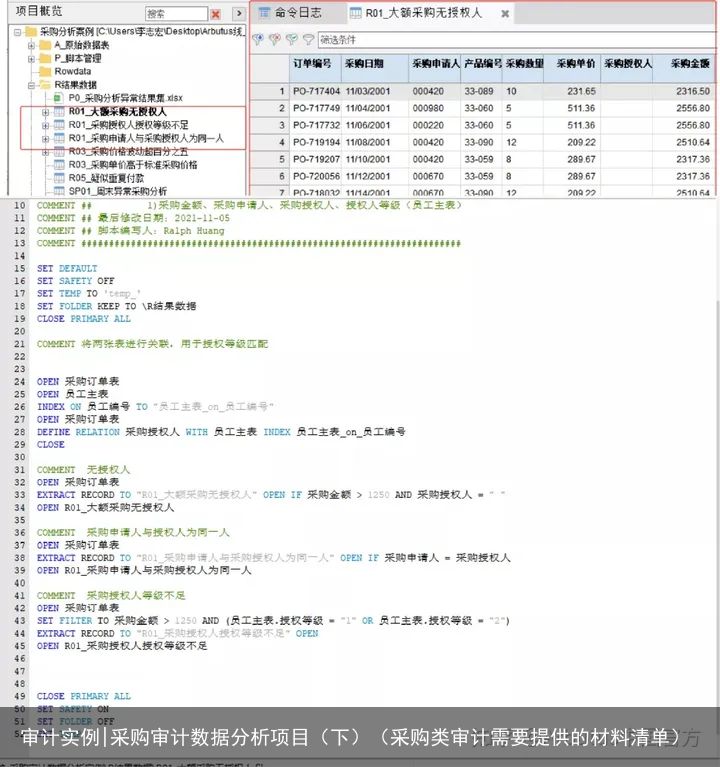Click the Excel icon of P0_采购分析异常结果集.xlsx
Image resolution: width=720 pixels, height=767 pixels.
(x=58, y=98)
